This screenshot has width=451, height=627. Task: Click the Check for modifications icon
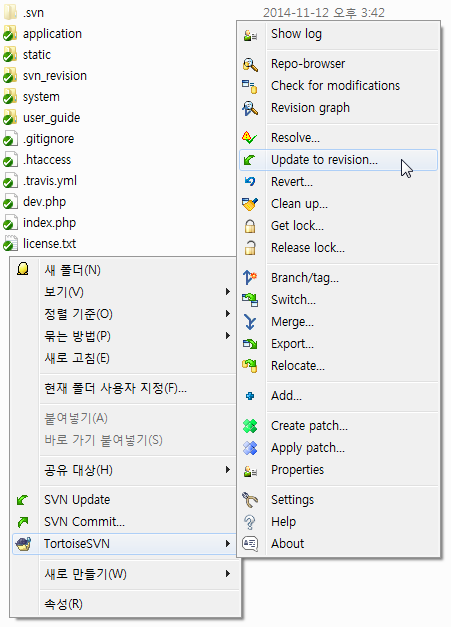[250, 86]
